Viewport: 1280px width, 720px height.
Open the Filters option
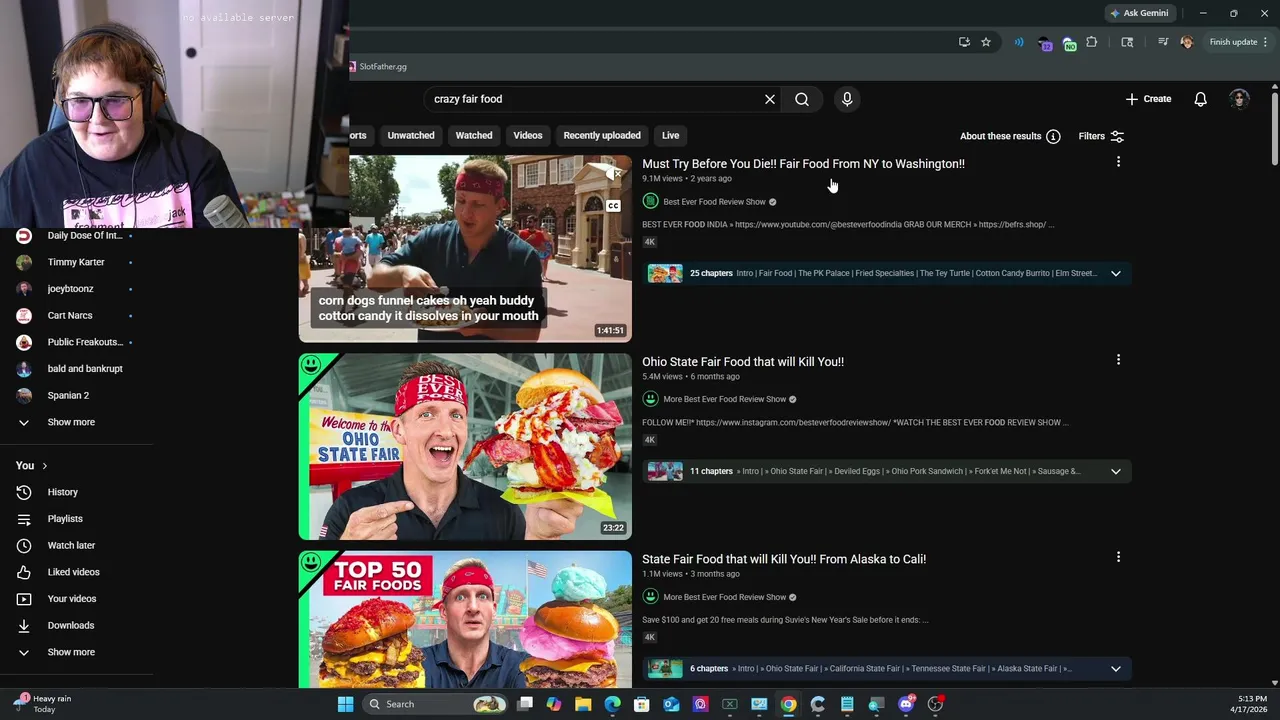[x=1102, y=136]
